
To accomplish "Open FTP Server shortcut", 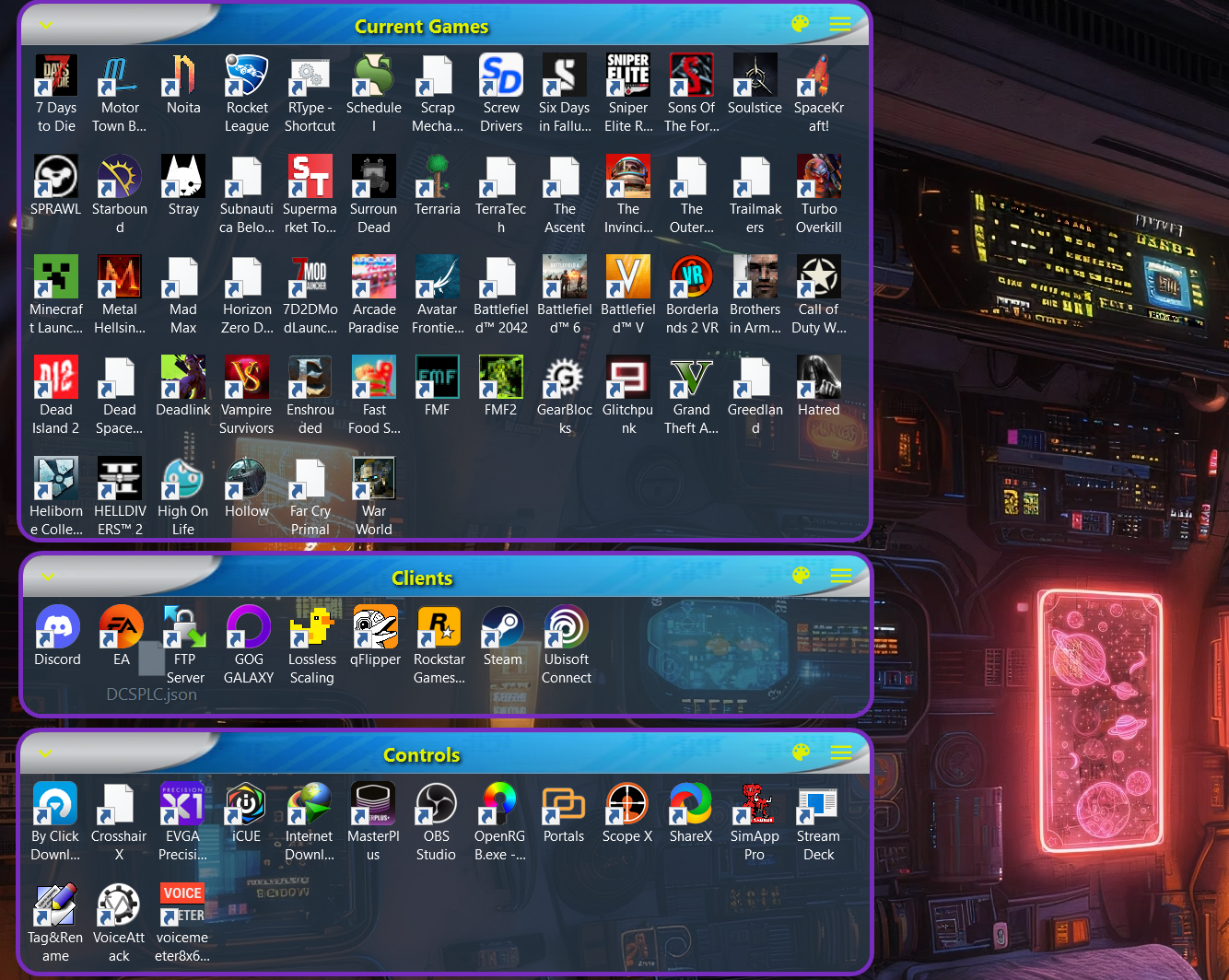I will pos(185,627).
